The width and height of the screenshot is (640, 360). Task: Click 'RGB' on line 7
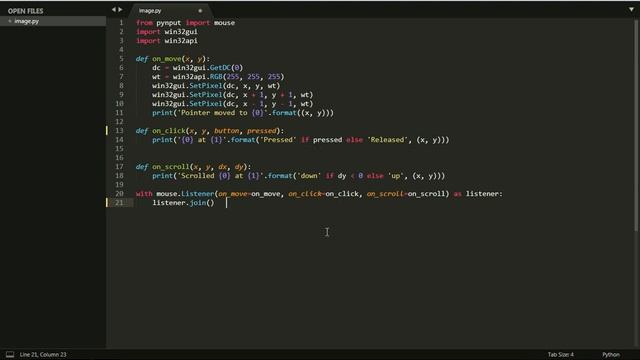(x=216, y=77)
